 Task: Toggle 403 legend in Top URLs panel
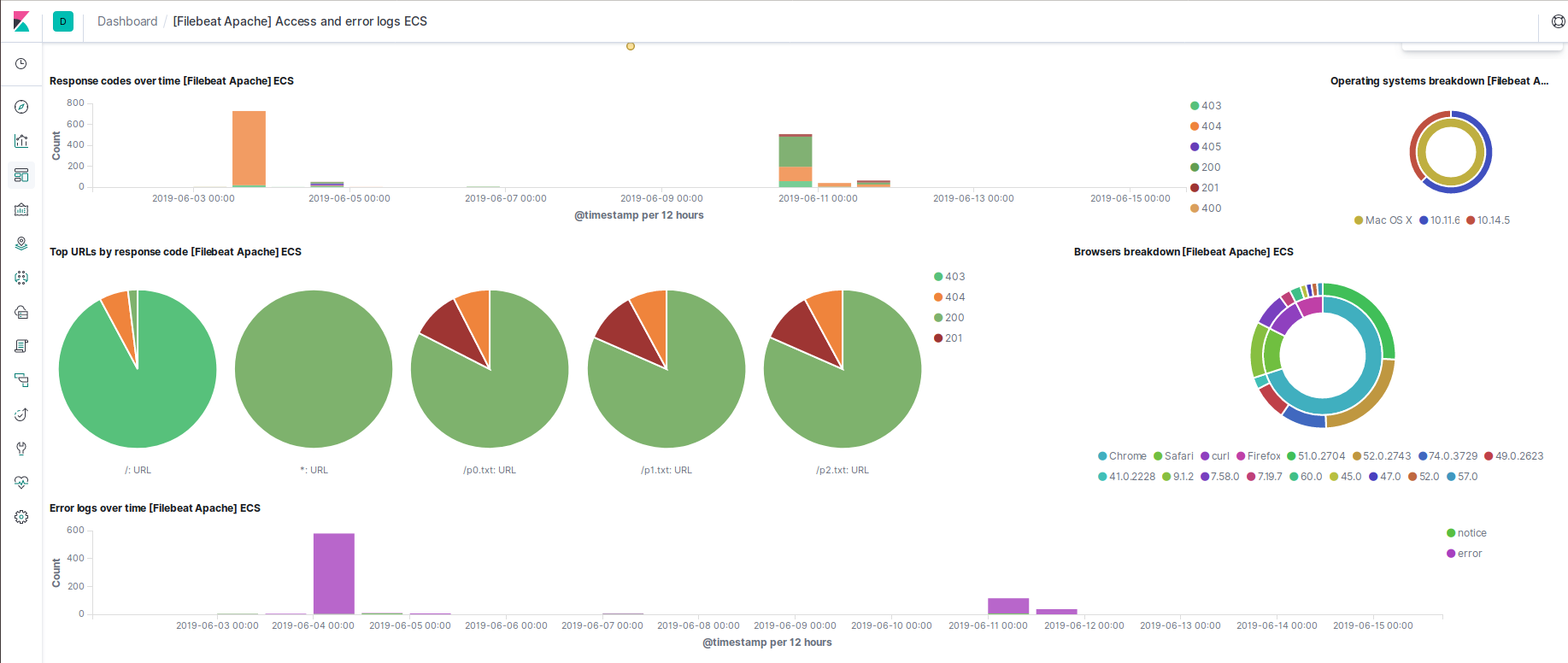pyautogui.click(x=949, y=277)
